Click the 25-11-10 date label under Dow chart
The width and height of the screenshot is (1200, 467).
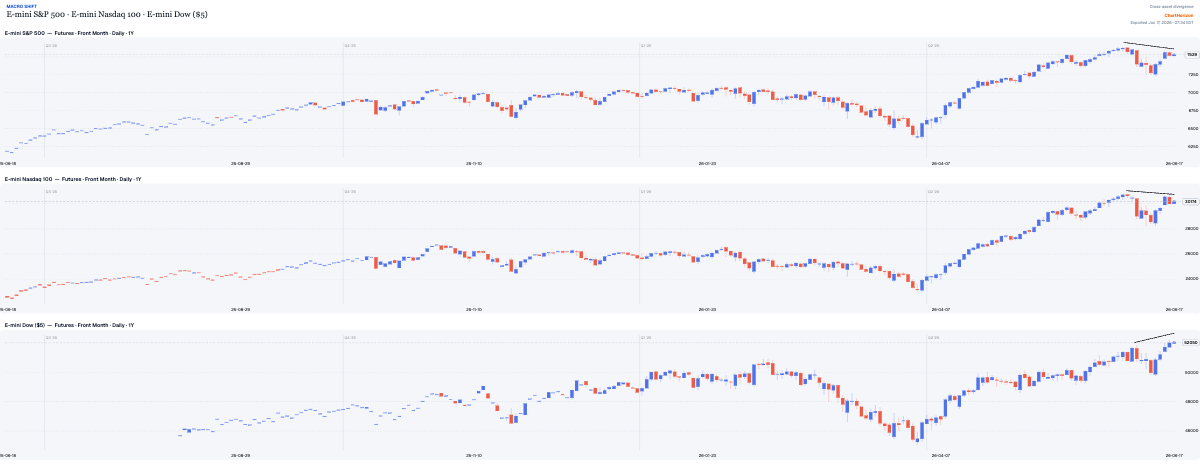[474, 455]
